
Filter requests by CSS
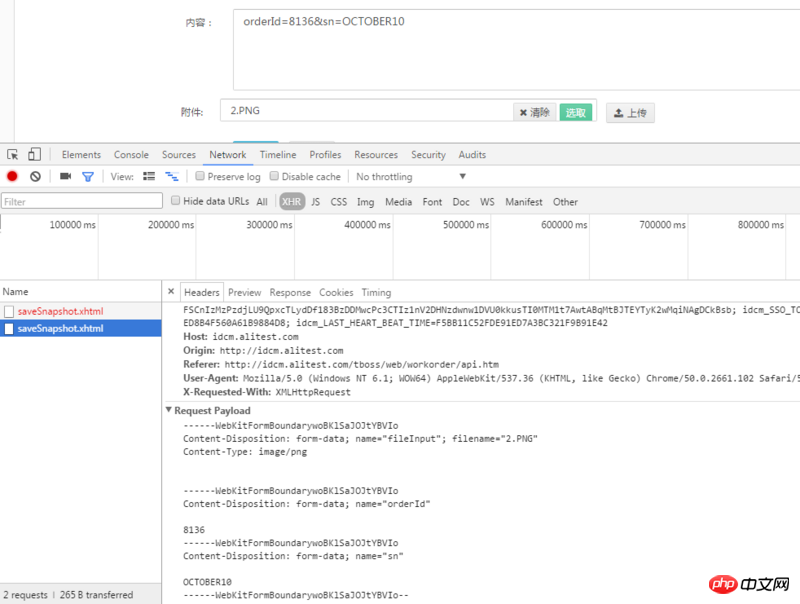pos(339,202)
